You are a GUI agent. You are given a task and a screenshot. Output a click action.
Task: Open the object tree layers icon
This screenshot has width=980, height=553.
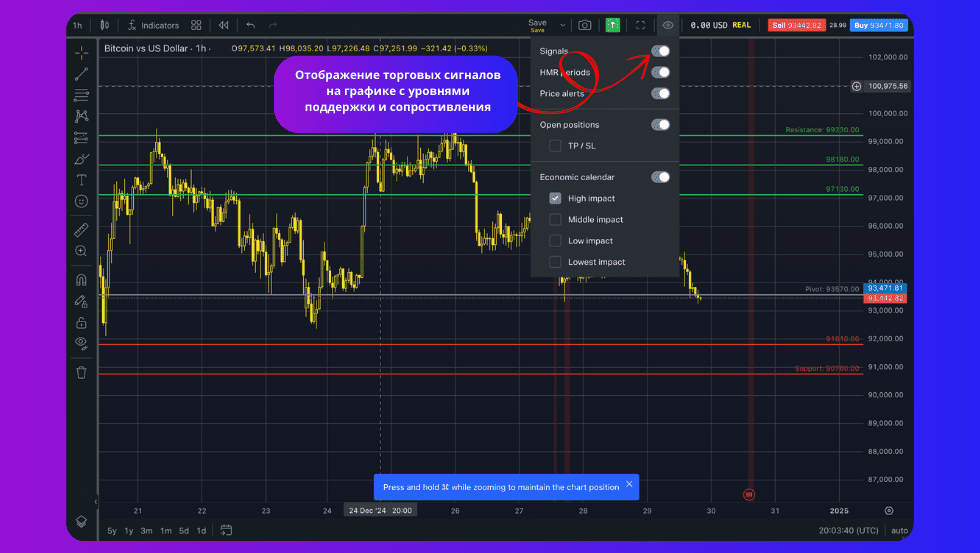click(81, 521)
